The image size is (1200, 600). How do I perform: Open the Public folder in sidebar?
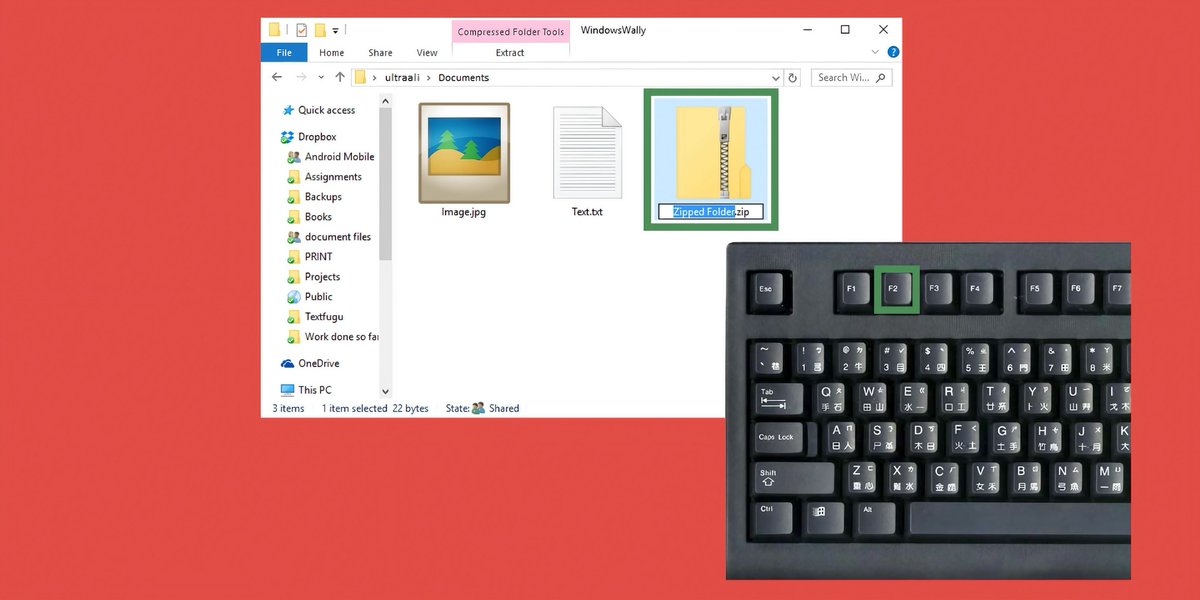tap(310, 297)
